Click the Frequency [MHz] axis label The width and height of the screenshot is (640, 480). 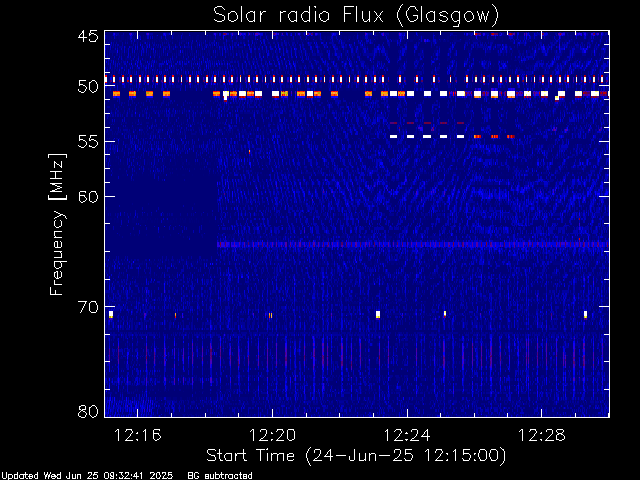point(57,224)
